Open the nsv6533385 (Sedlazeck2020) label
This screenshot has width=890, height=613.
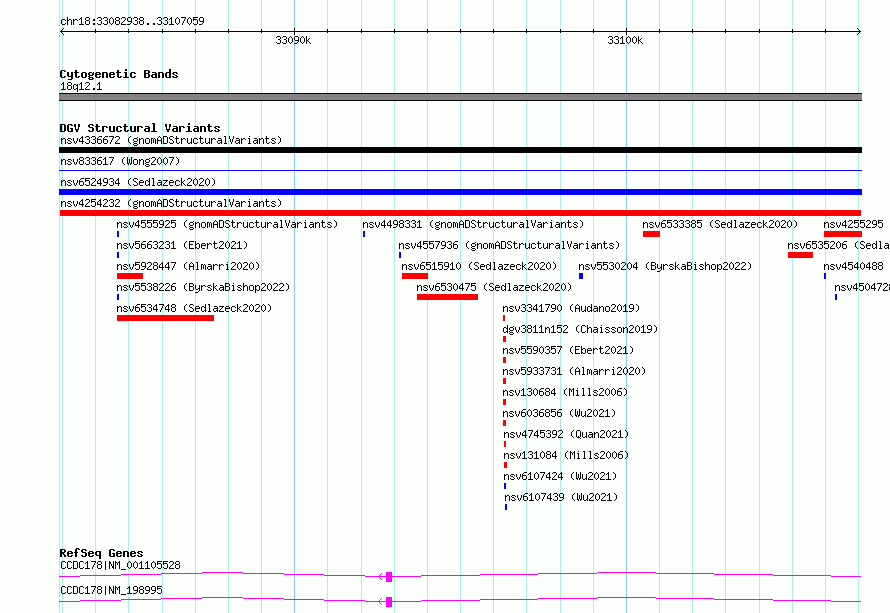(x=720, y=224)
